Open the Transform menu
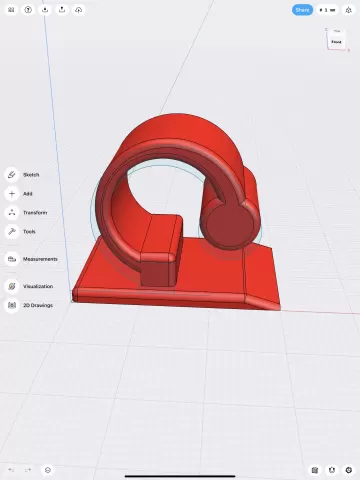The width and height of the screenshot is (360, 480). click(x=35, y=213)
